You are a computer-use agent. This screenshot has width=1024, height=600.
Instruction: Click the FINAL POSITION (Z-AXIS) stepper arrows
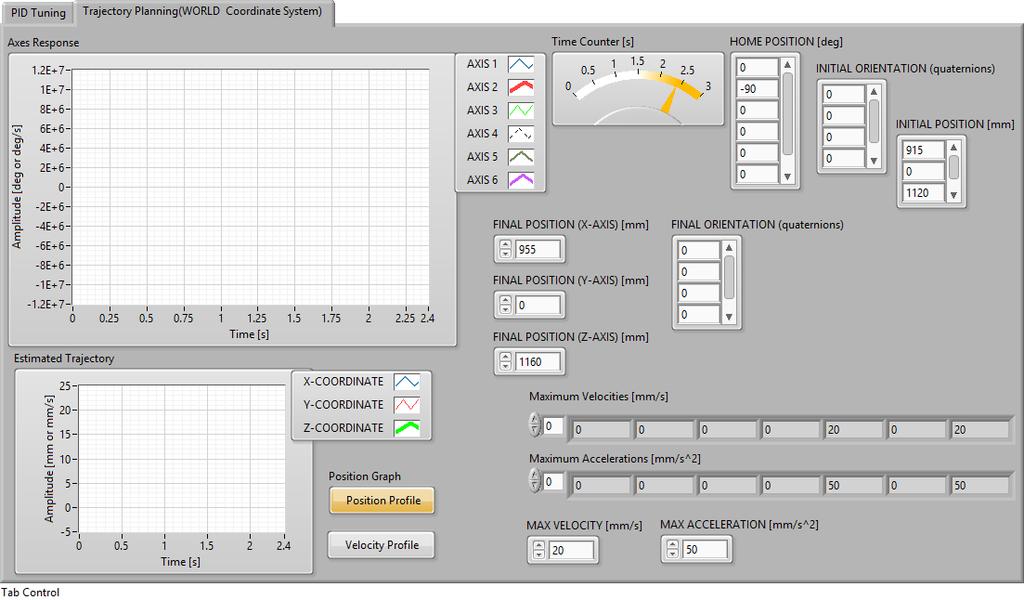click(505, 362)
